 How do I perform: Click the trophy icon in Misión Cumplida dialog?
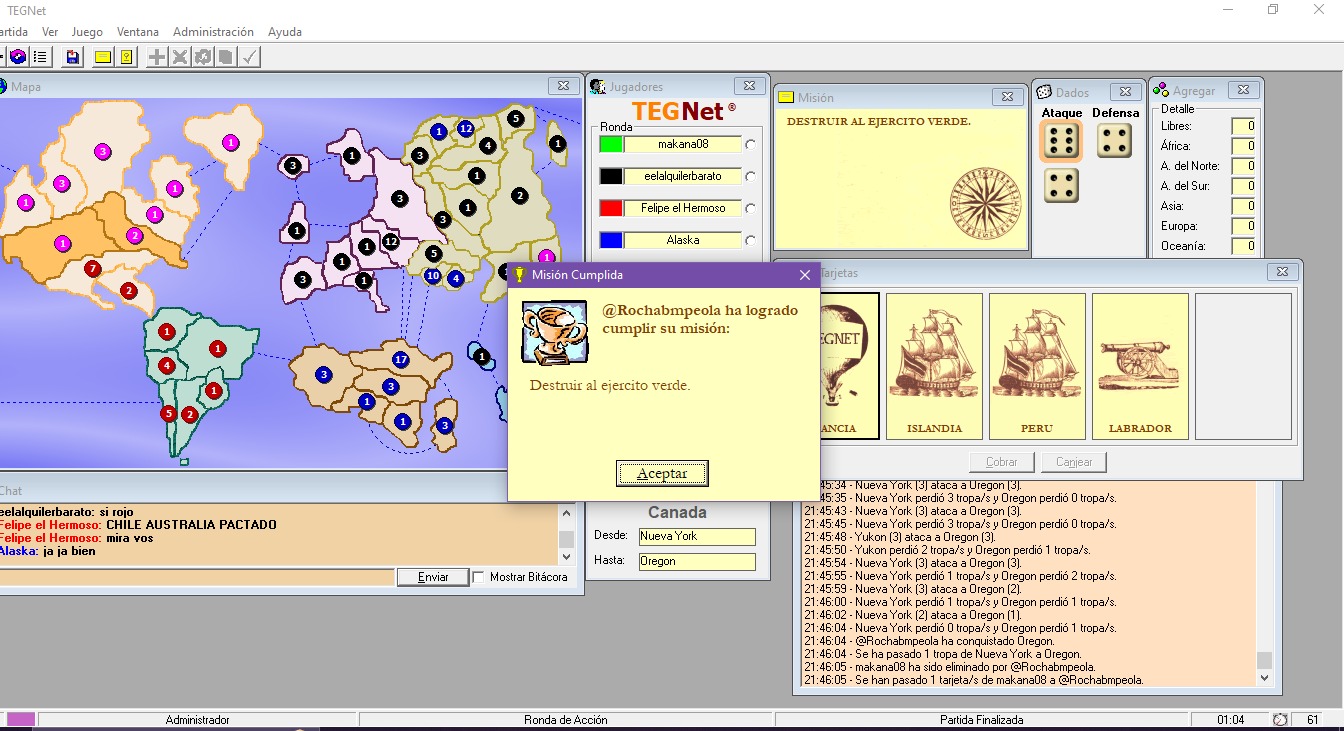tap(554, 332)
